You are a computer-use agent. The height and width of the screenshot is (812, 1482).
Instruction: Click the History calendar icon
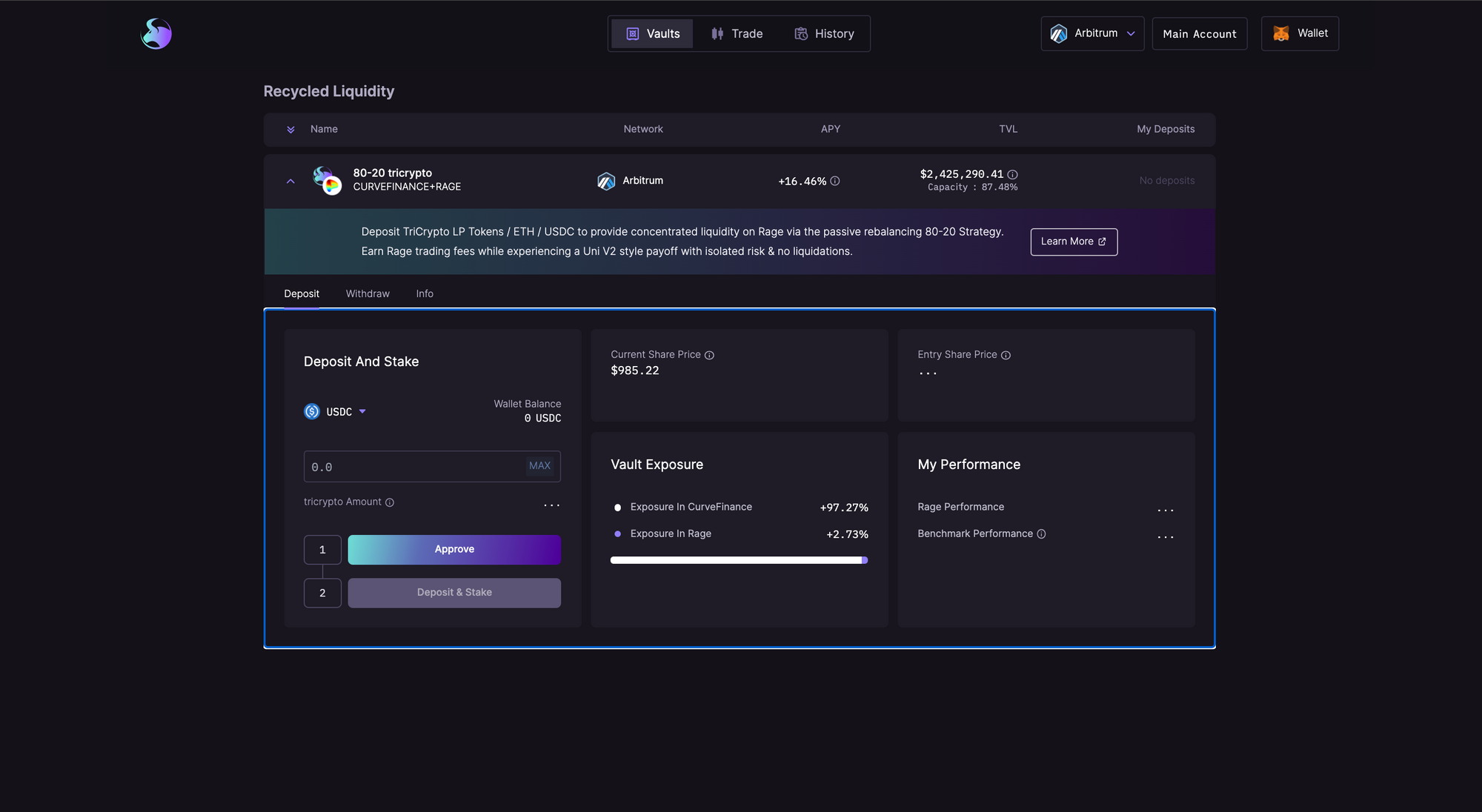pyautogui.click(x=801, y=33)
